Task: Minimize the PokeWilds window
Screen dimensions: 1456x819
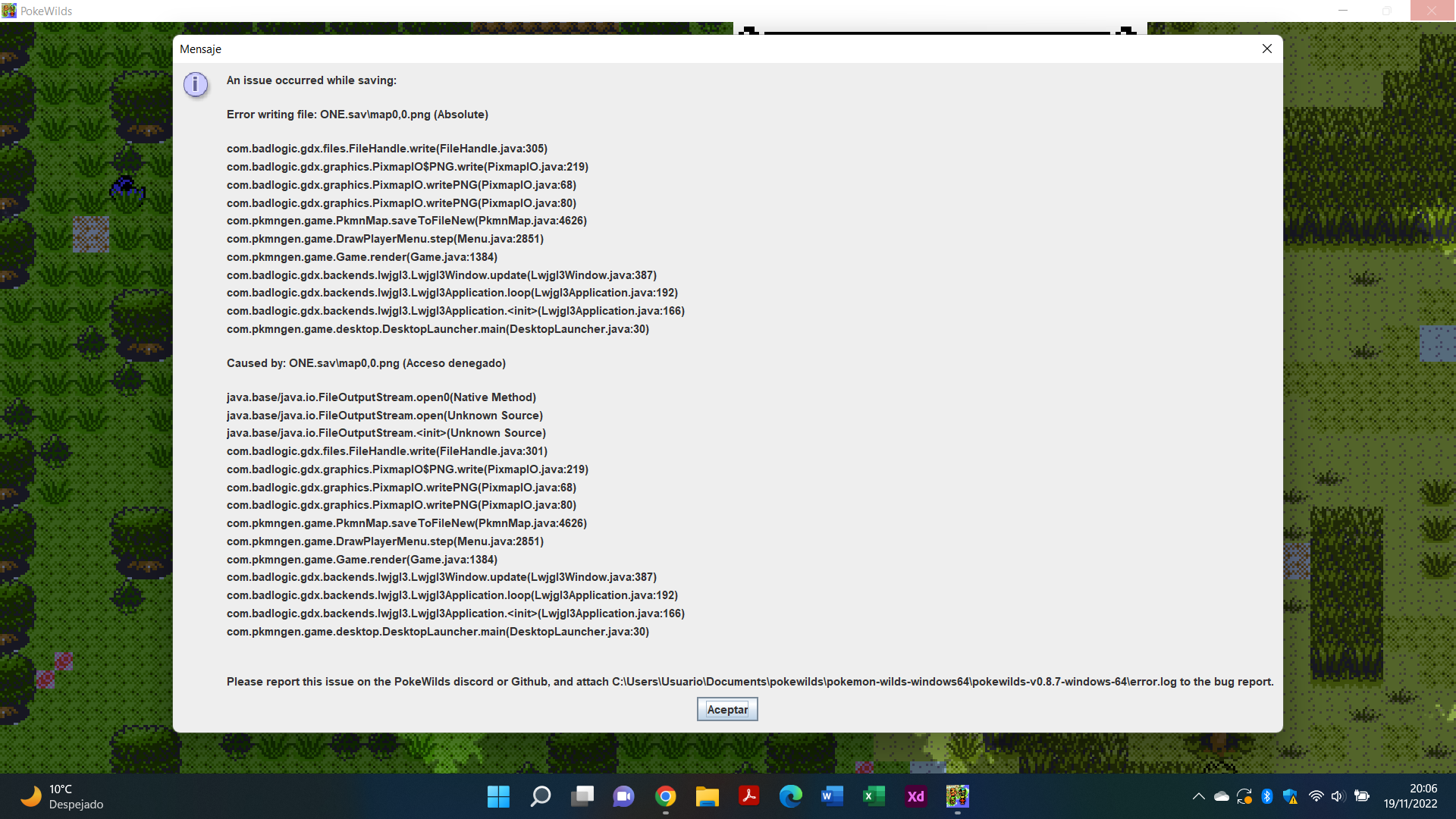Action: [x=1343, y=11]
